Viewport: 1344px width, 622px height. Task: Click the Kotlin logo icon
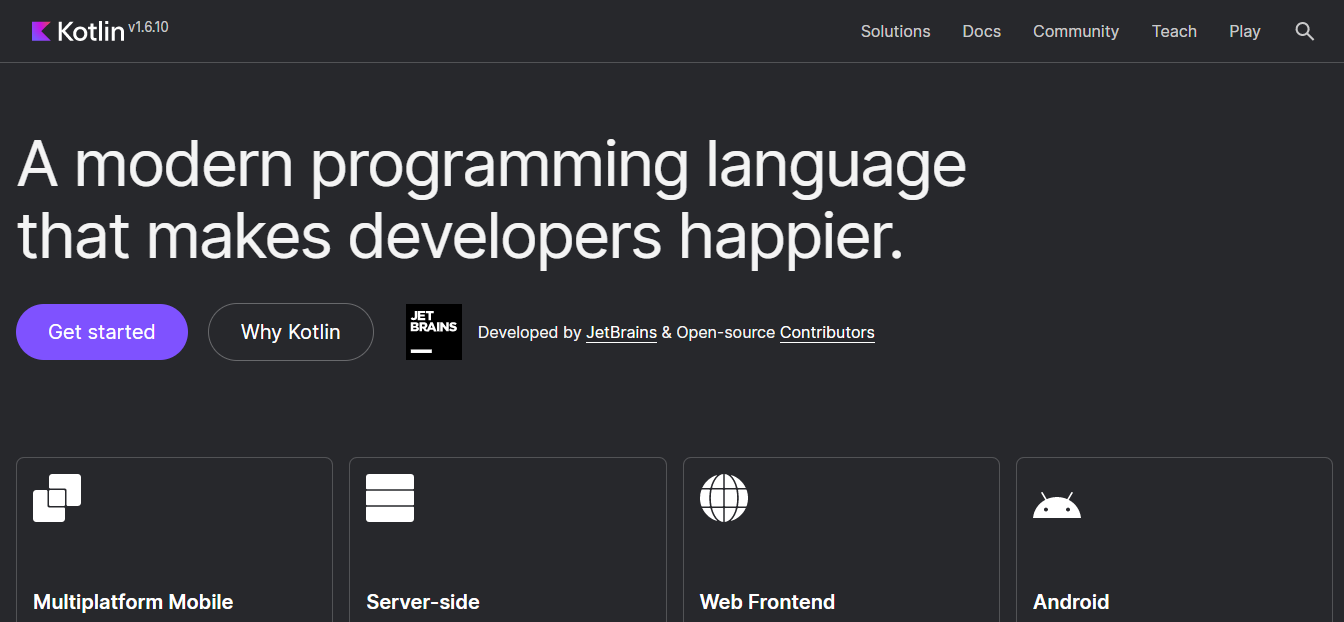[40, 30]
